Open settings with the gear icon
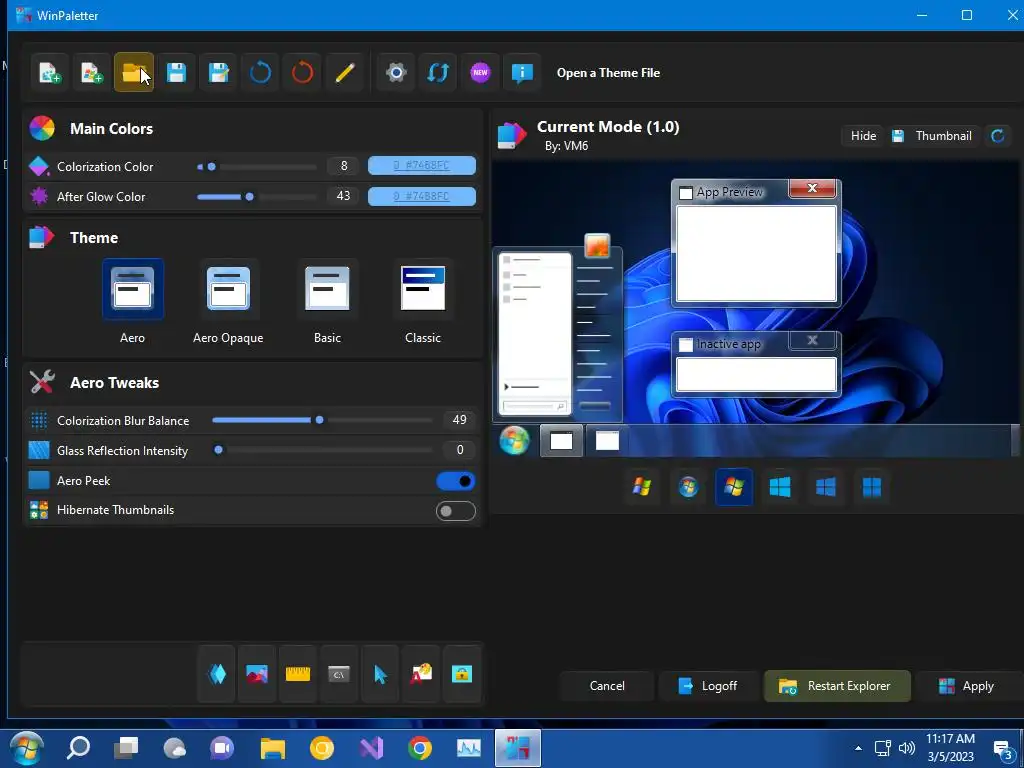 pos(396,72)
